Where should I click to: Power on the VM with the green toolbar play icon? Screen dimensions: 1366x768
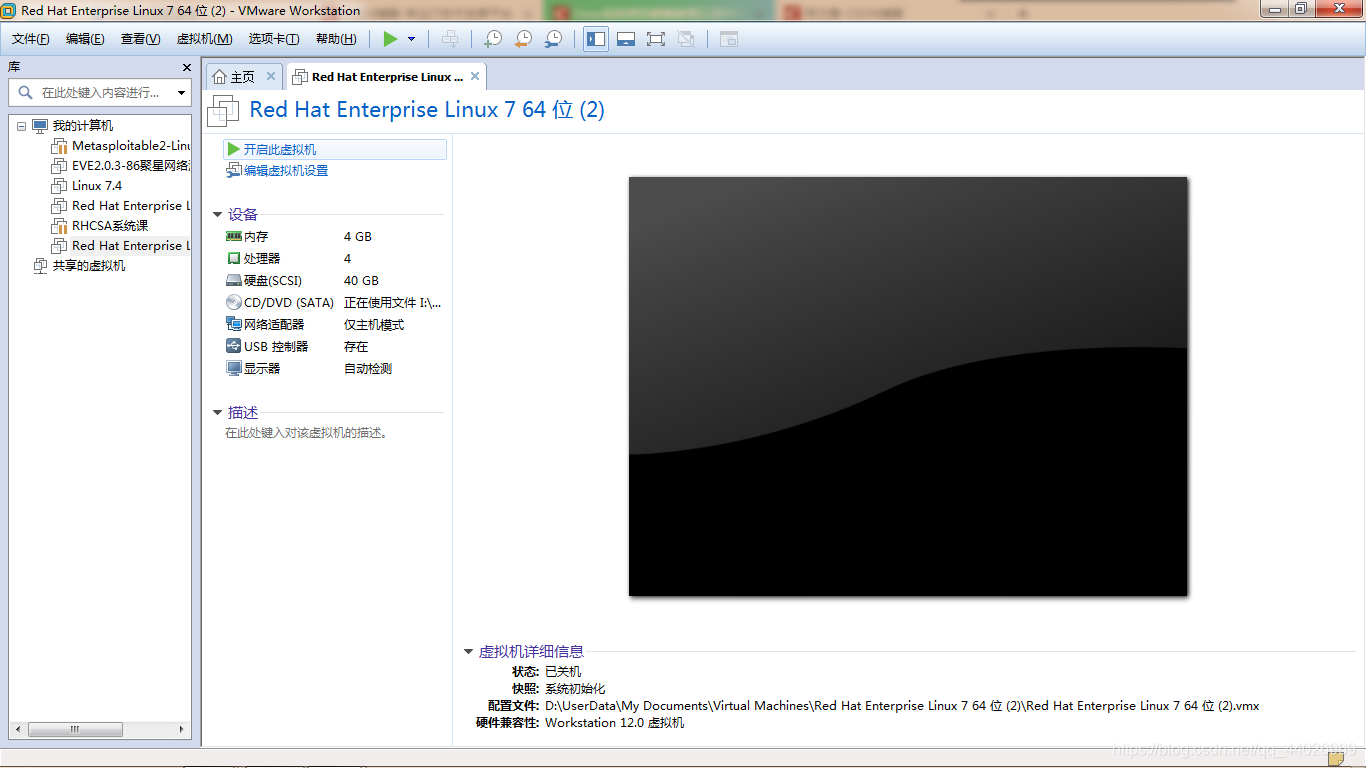[390, 39]
